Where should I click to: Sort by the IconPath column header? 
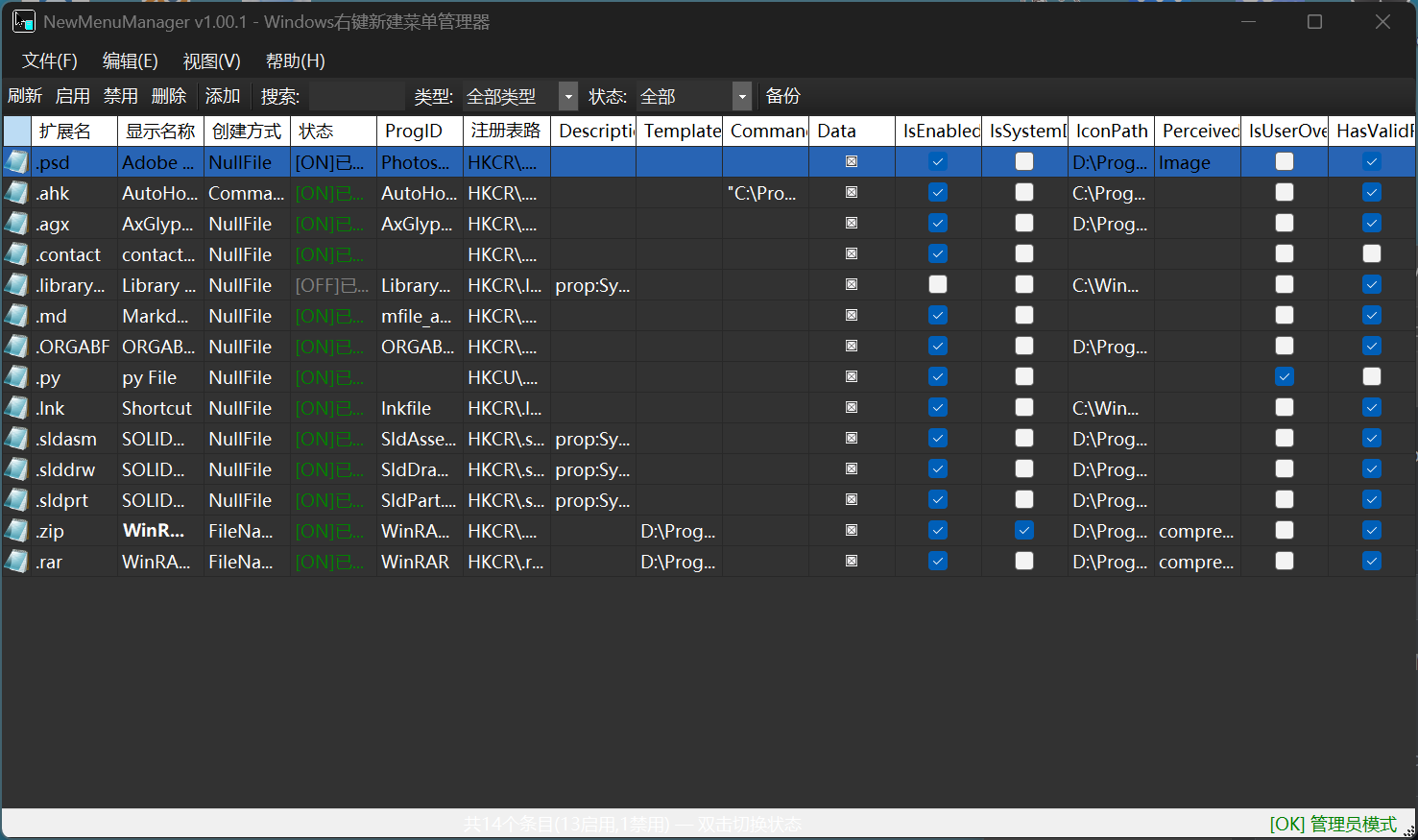1111,131
